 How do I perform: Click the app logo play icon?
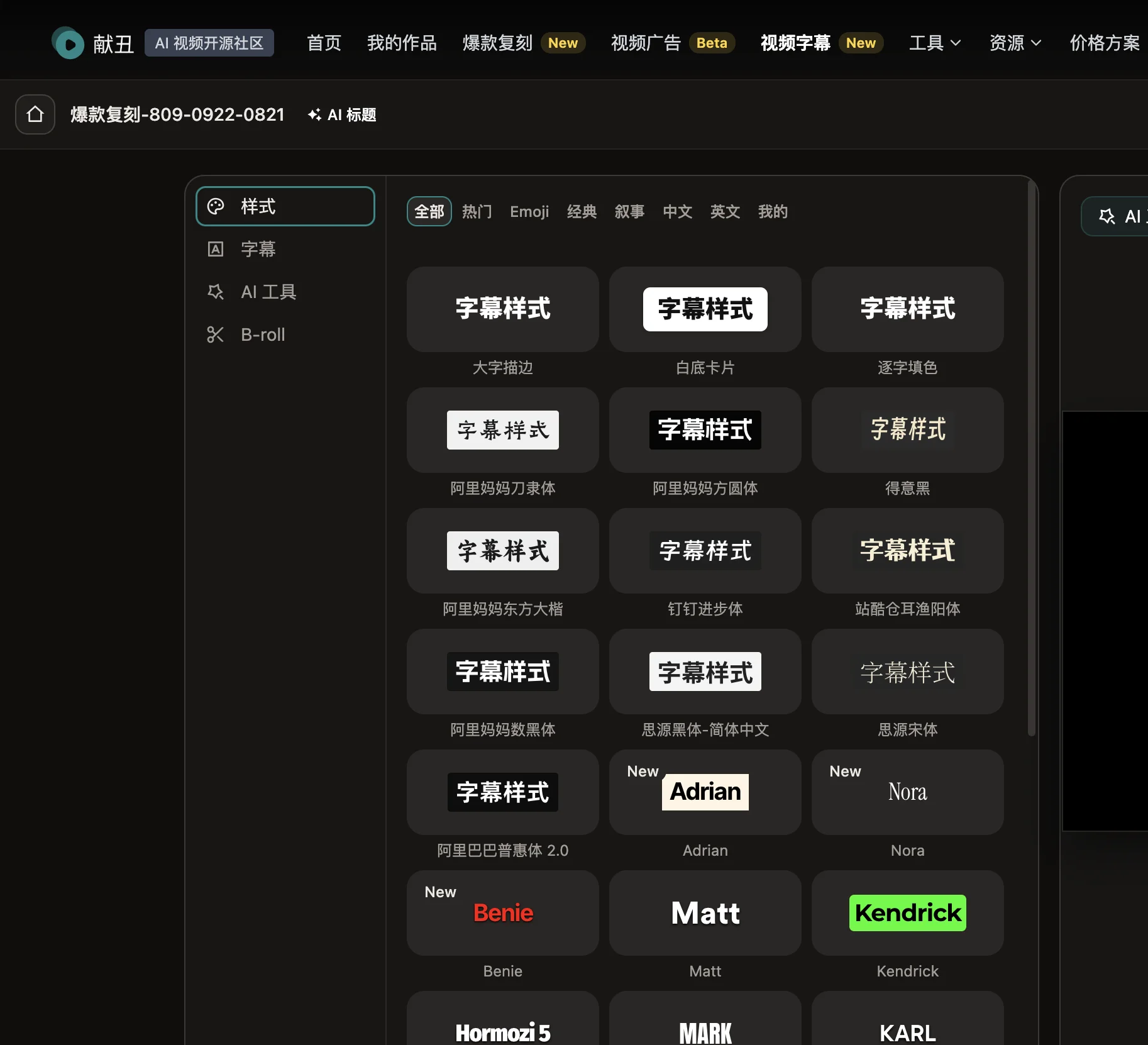[68, 43]
